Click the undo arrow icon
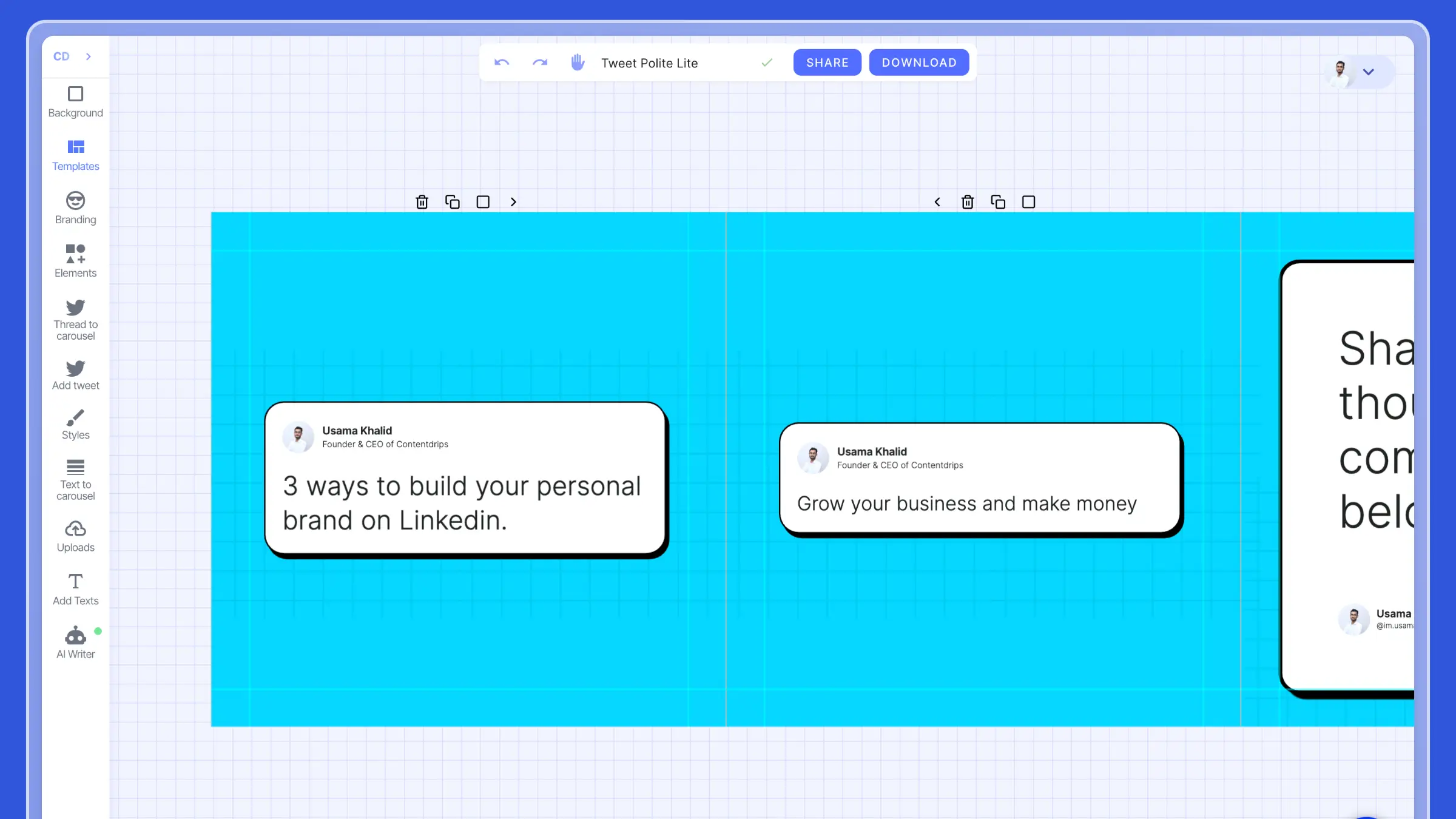1456x819 pixels. coord(502,62)
